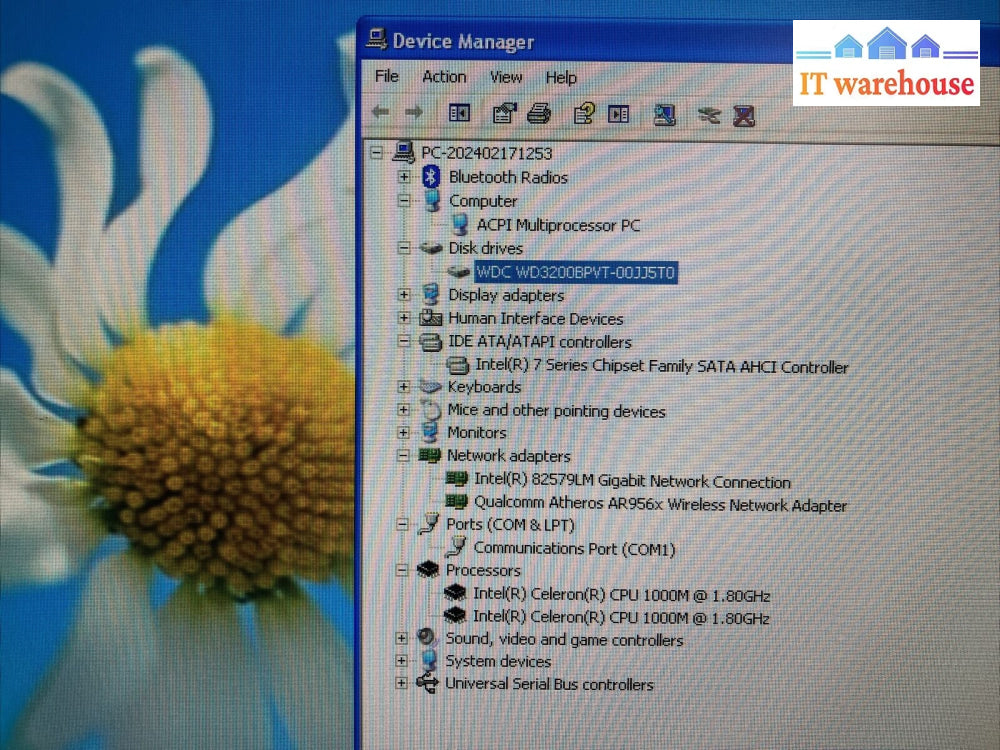Image resolution: width=1000 pixels, height=750 pixels.
Task: Expand the Display adapters node
Action: click(x=404, y=295)
